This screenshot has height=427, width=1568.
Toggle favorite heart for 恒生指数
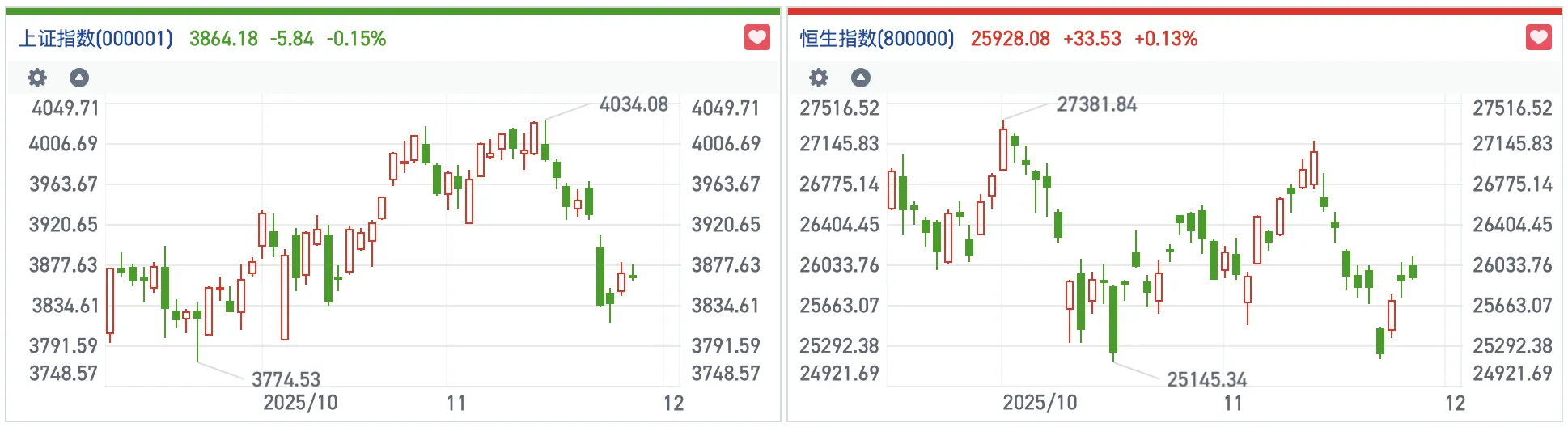coord(1539,37)
